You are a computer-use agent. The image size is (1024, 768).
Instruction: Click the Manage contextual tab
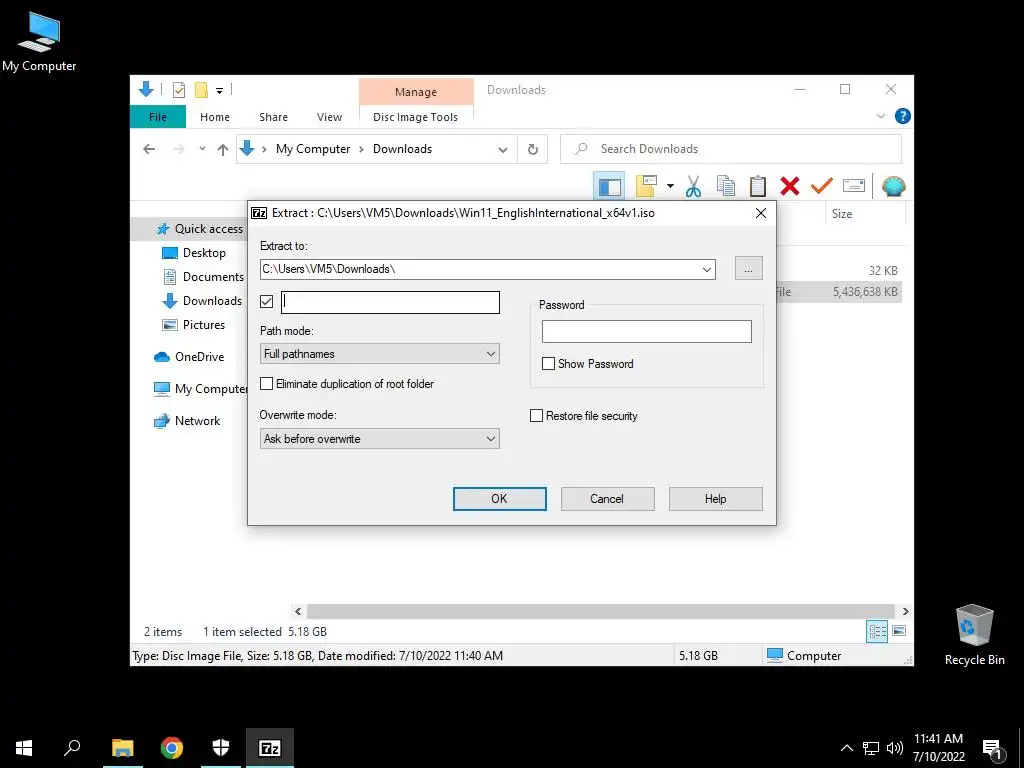[416, 92]
